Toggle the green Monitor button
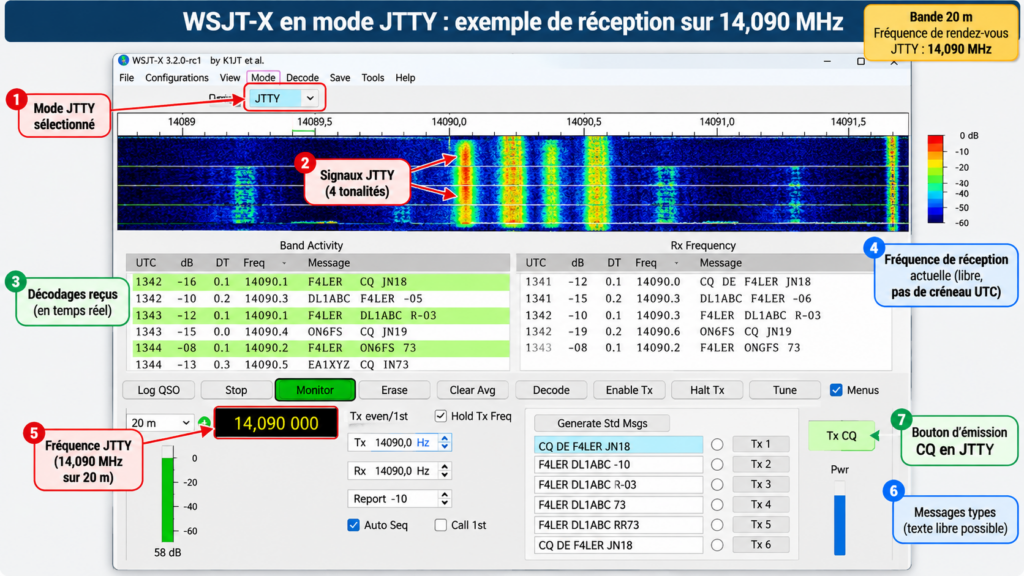Viewport: 1024px width, 576px height. click(315, 390)
